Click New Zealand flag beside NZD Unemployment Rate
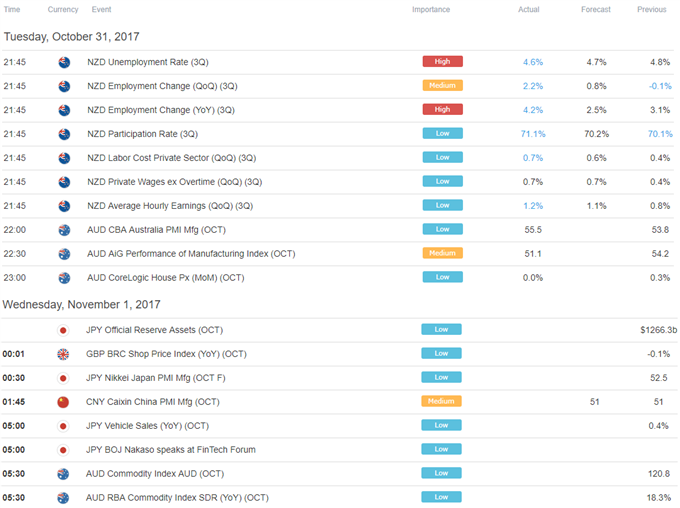 pyautogui.click(x=64, y=62)
